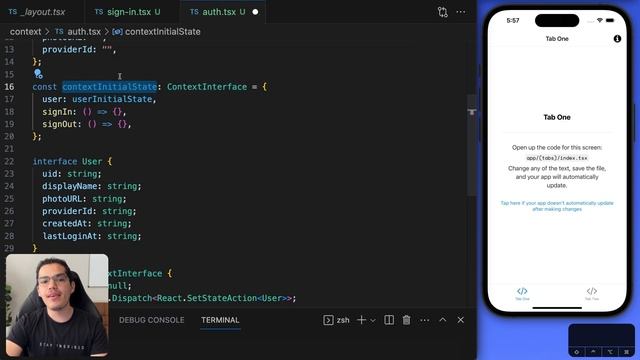Click signOut property on line 19

[x=60, y=124]
